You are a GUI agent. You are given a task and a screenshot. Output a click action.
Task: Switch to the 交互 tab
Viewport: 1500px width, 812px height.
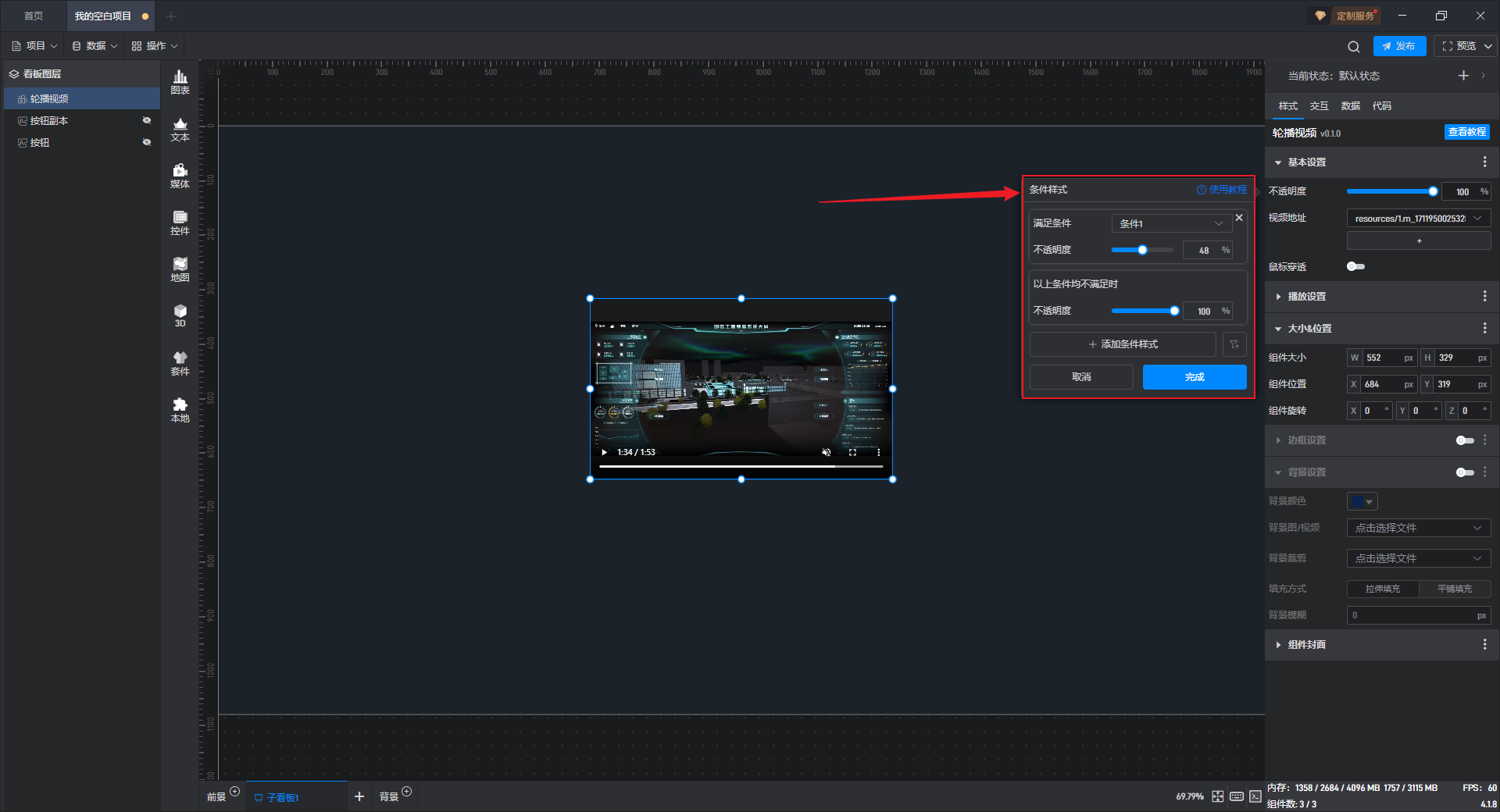[1319, 106]
